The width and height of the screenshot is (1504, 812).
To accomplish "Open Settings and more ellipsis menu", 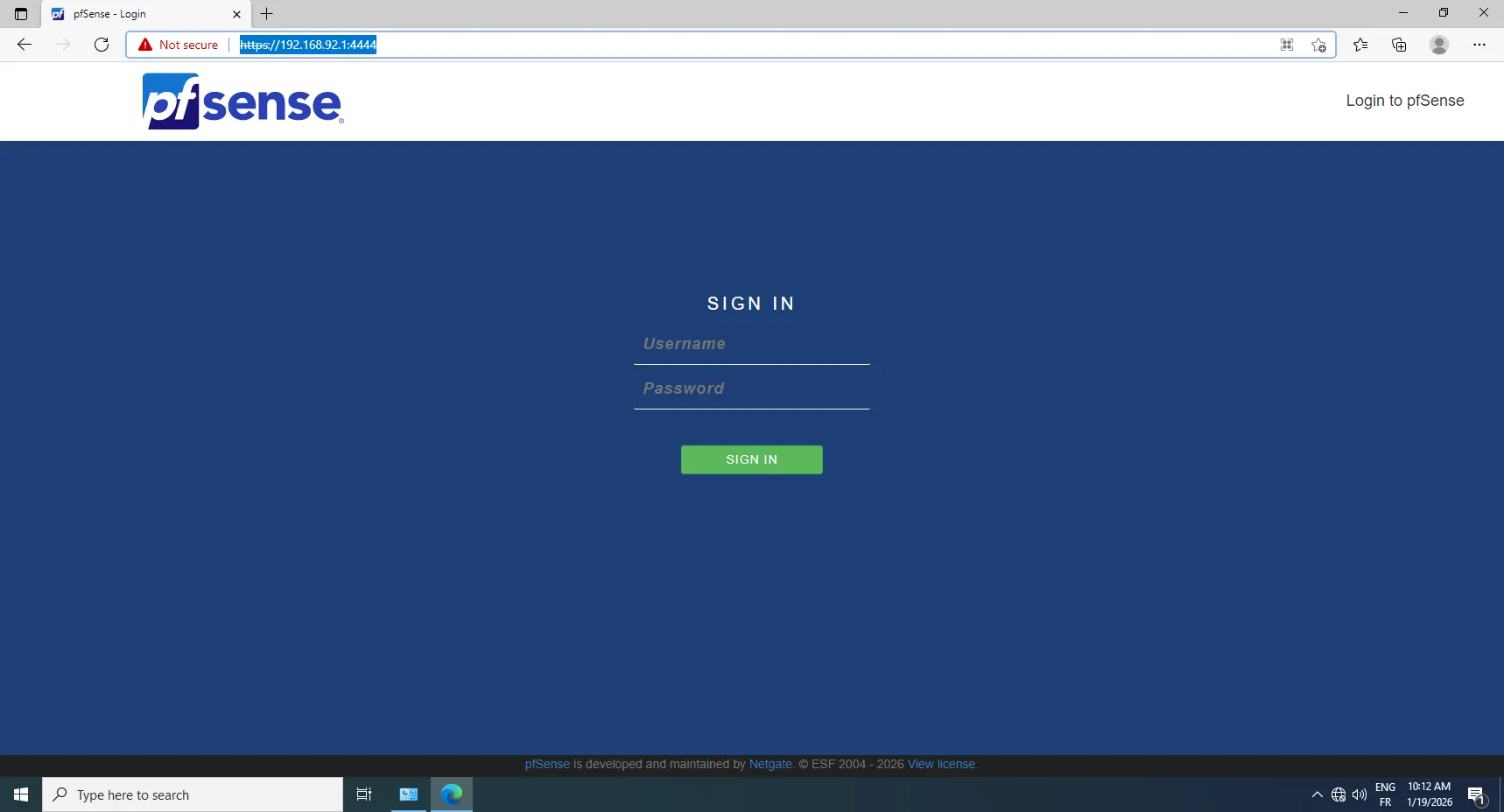I will coord(1479,45).
